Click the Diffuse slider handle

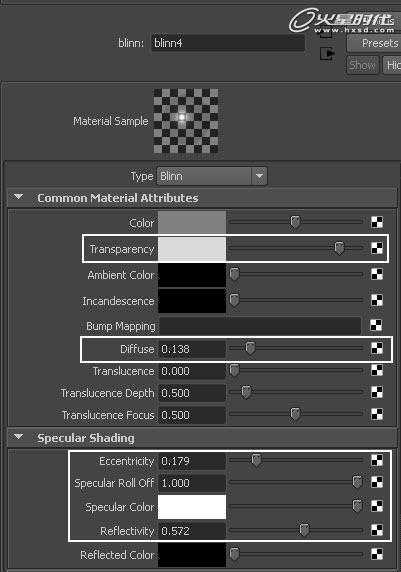click(250, 348)
